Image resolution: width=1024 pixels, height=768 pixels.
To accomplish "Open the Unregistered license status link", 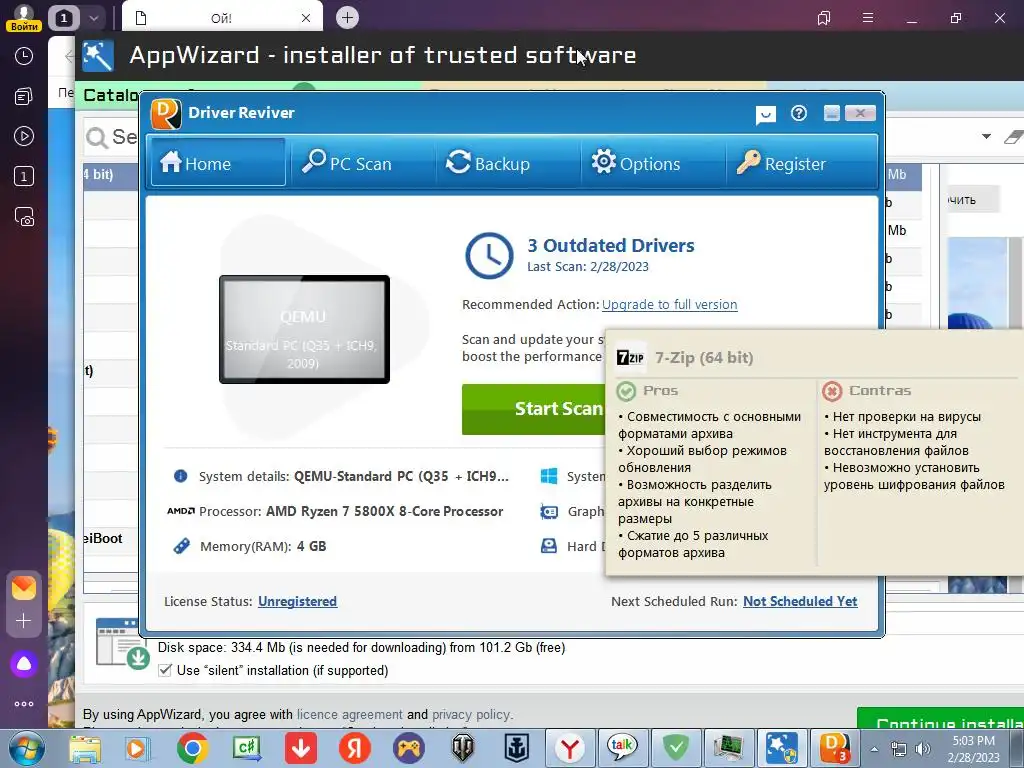I will pos(297,601).
